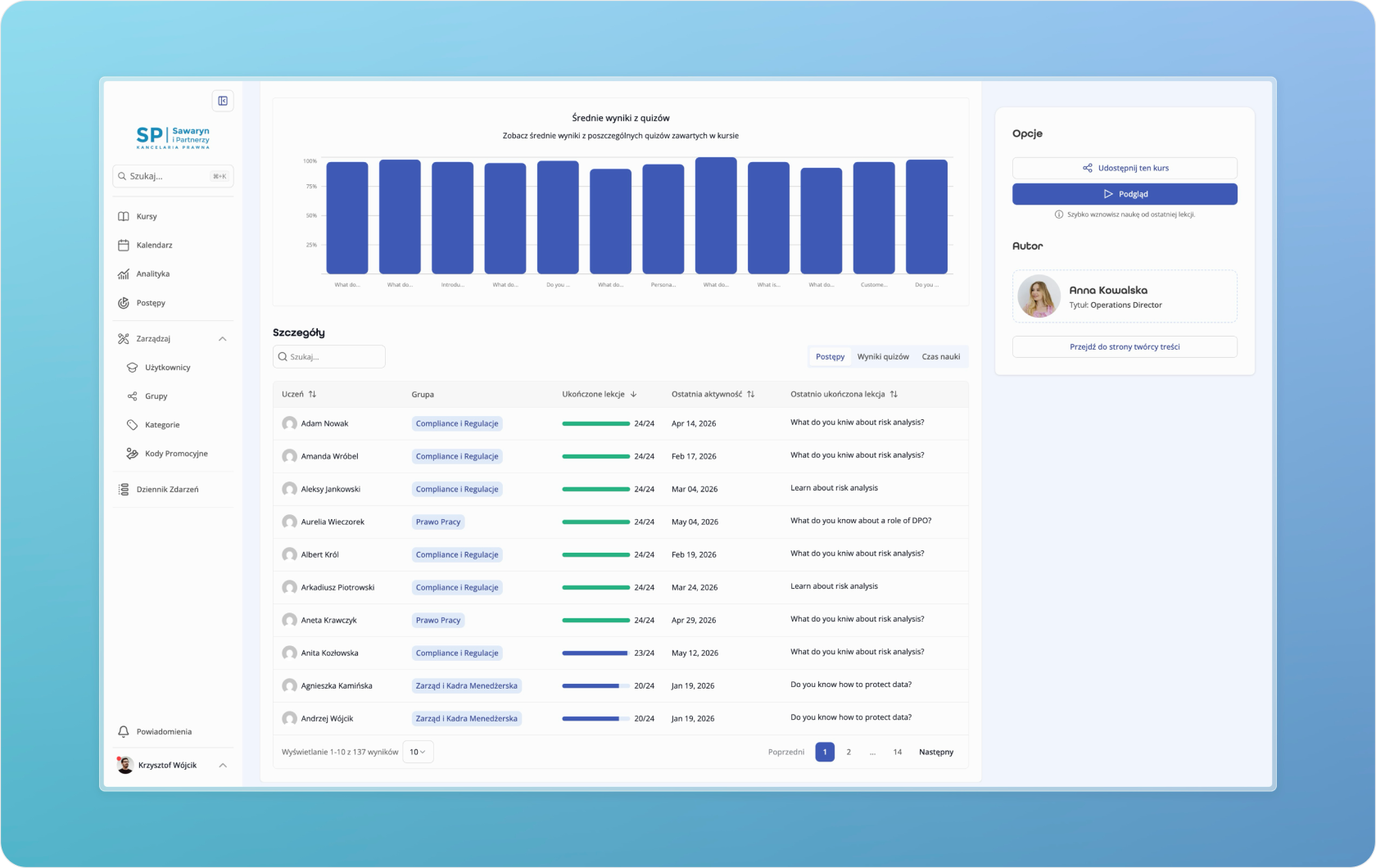This screenshot has height=868, width=1376.
Task: Click the Powiadomienia bell icon
Action: [124, 731]
